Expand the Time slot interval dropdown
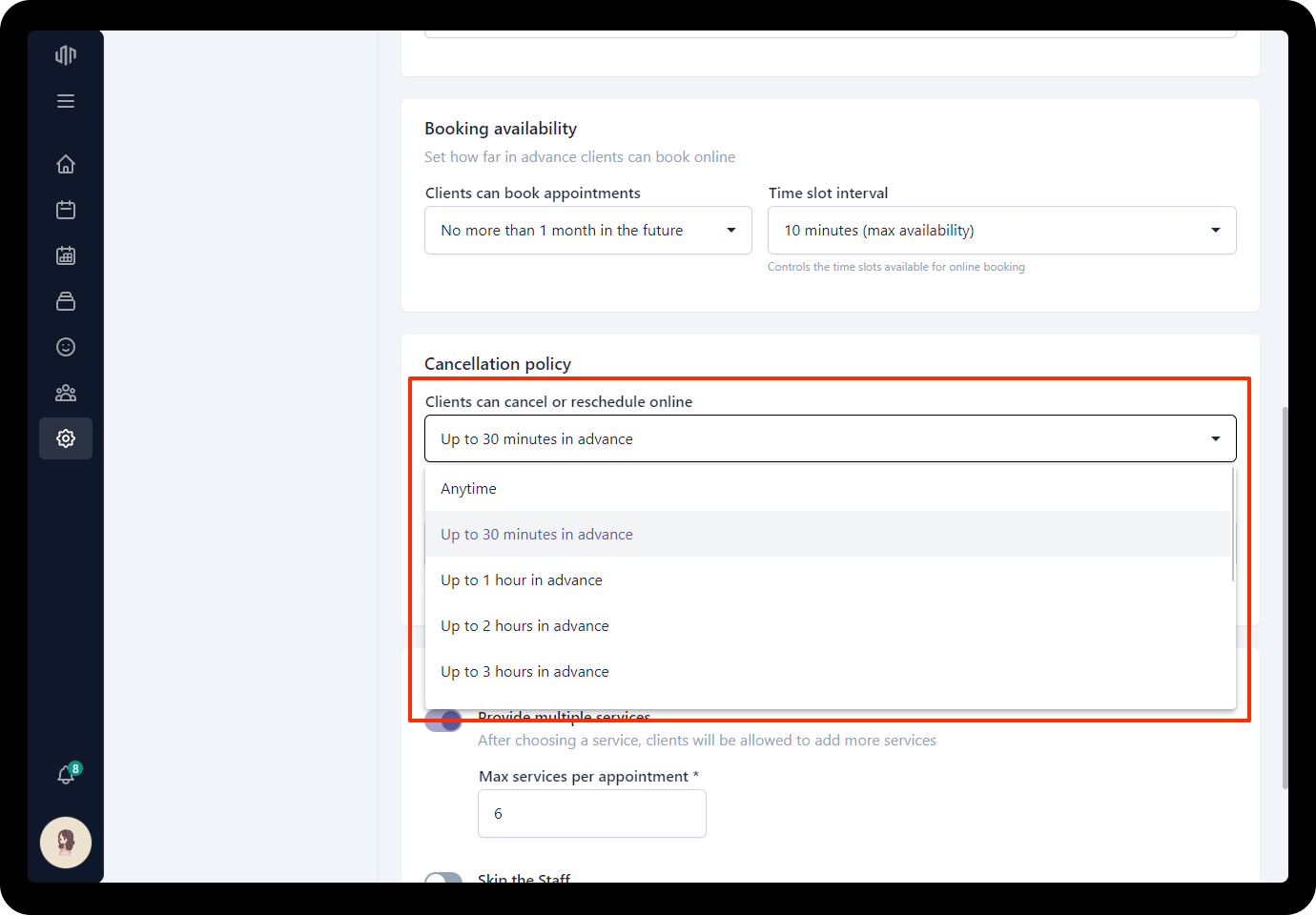This screenshot has width=1316, height=915. pyautogui.click(x=1001, y=231)
